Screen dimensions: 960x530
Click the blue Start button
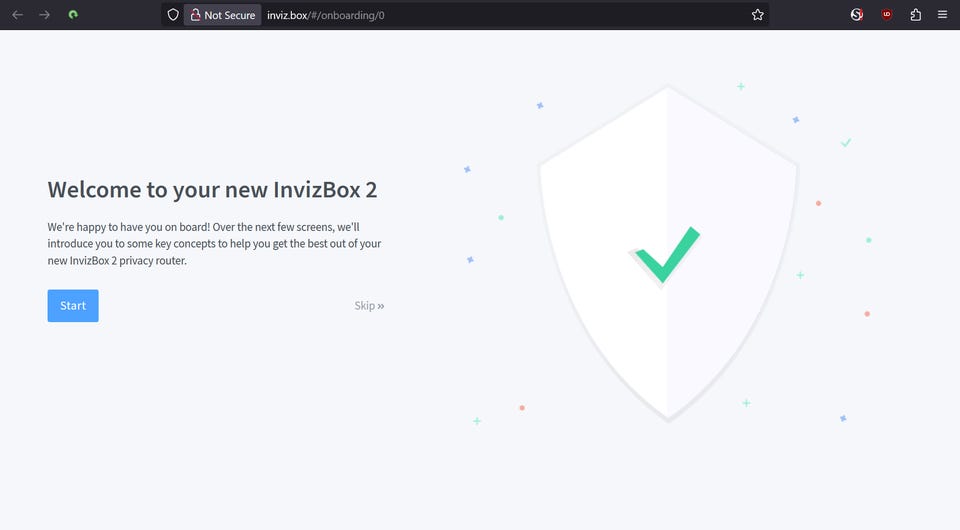(73, 305)
